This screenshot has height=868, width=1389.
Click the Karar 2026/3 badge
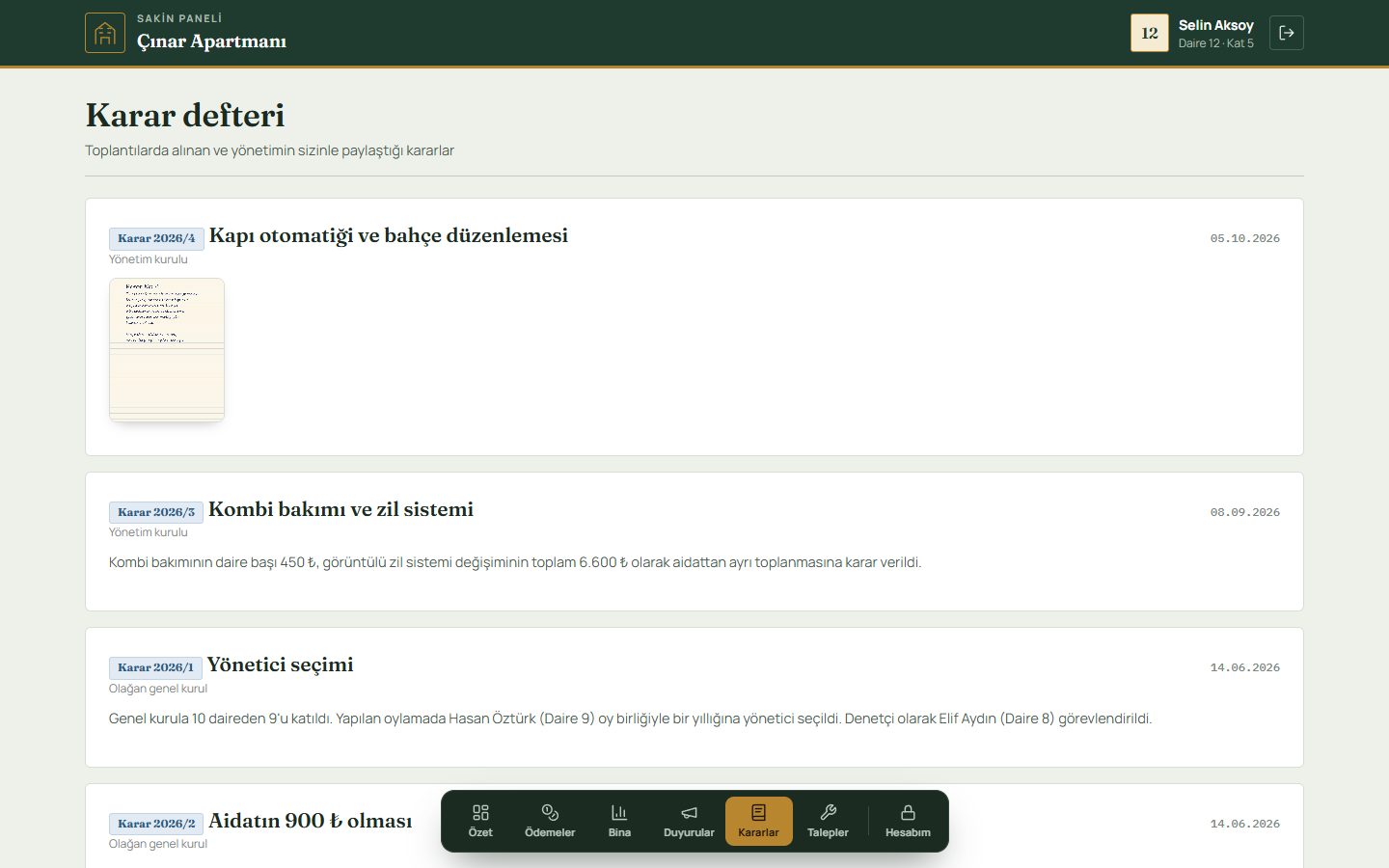156,512
